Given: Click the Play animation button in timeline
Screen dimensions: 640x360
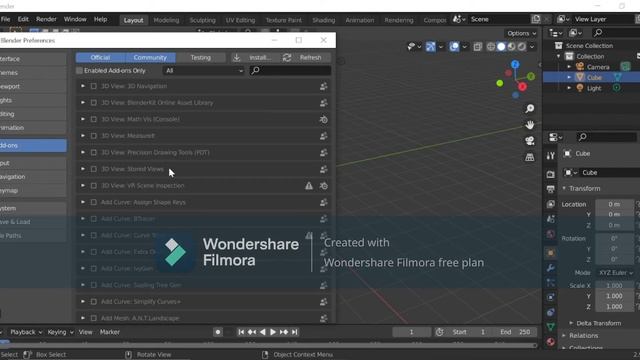Looking at the screenshot, I should (x=273, y=332).
